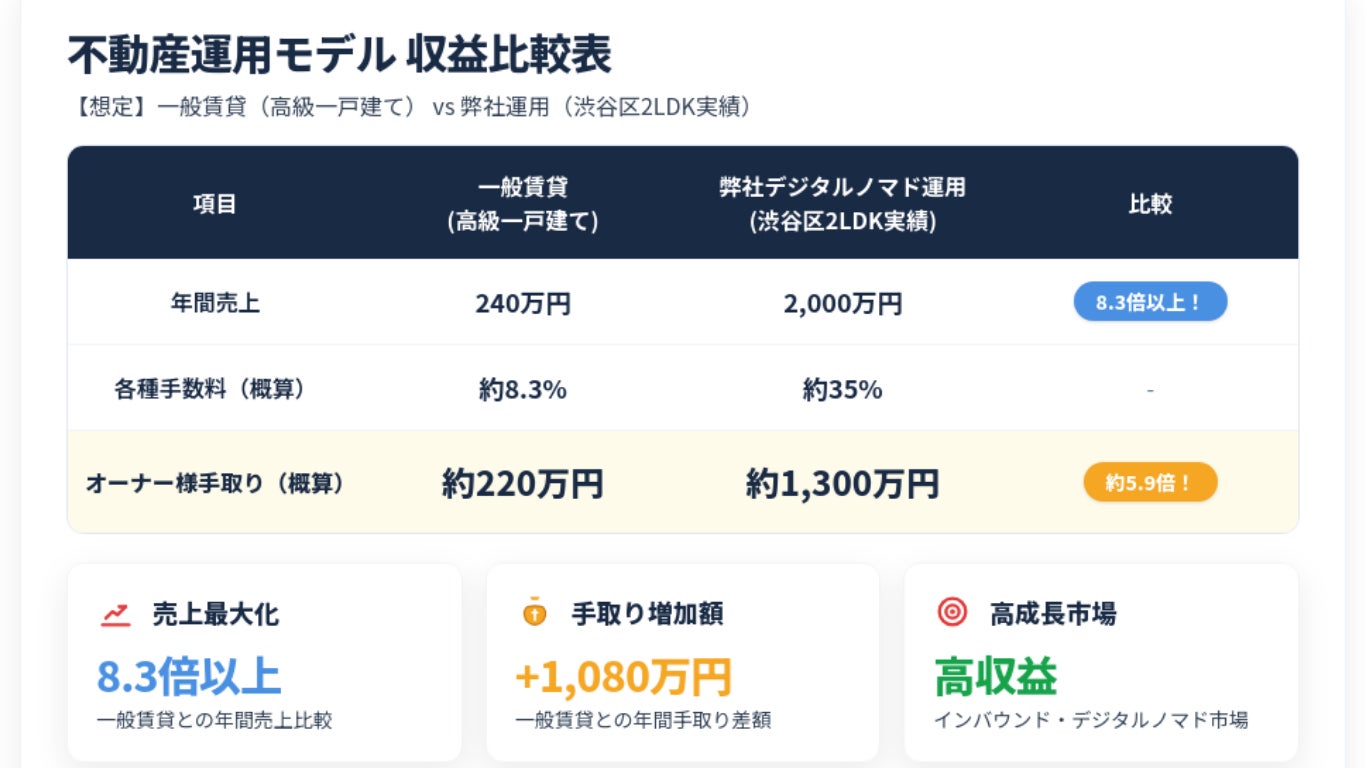Select the オーナー様手取り（概算） row label

215,483
